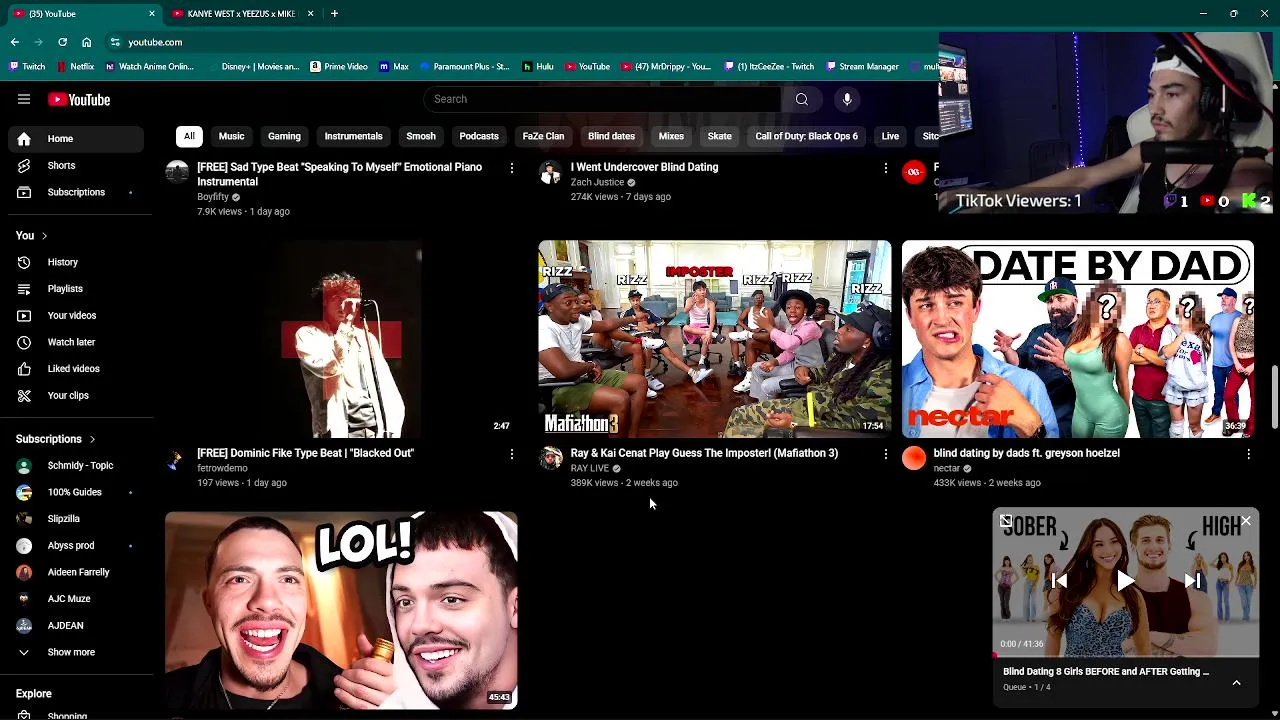The height and width of the screenshot is (720, 1280).
Task: Select the Music filter chip
Action: [x=231, y=136]
